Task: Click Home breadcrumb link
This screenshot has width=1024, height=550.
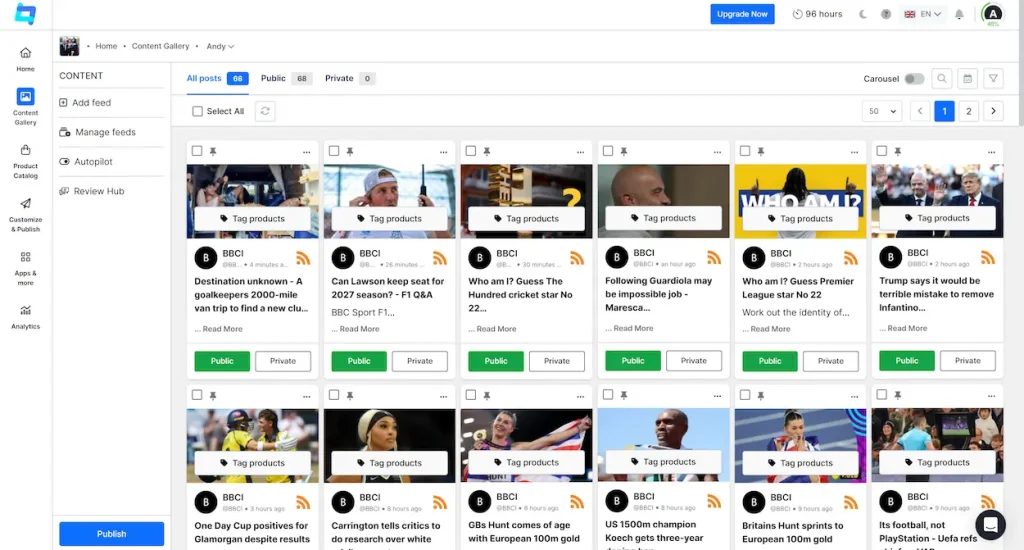Action: point(106,46)
